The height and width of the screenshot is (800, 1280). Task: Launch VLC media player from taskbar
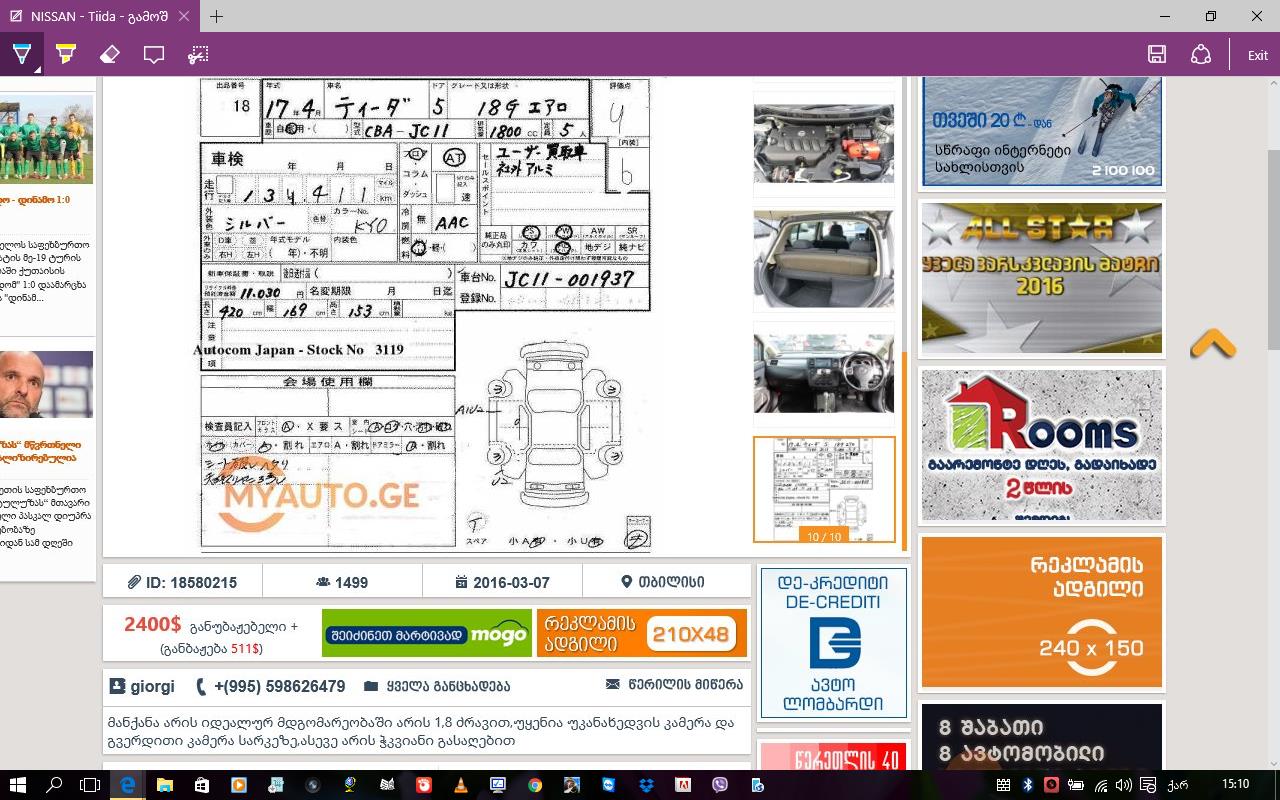point(460,785)
